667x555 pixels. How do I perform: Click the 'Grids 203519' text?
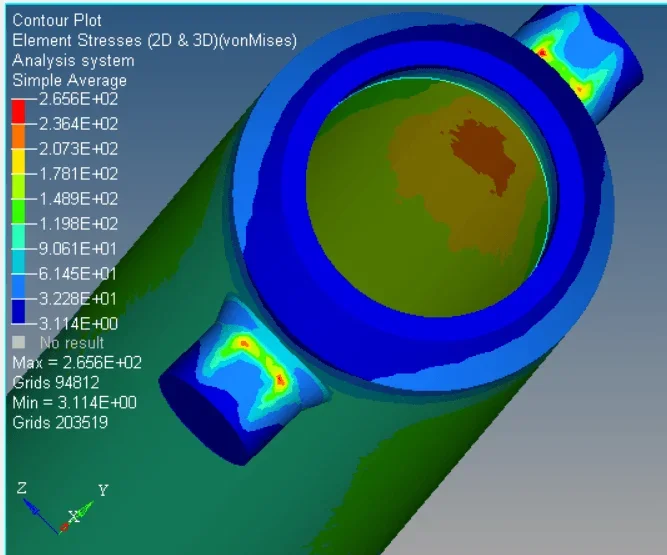60,422
